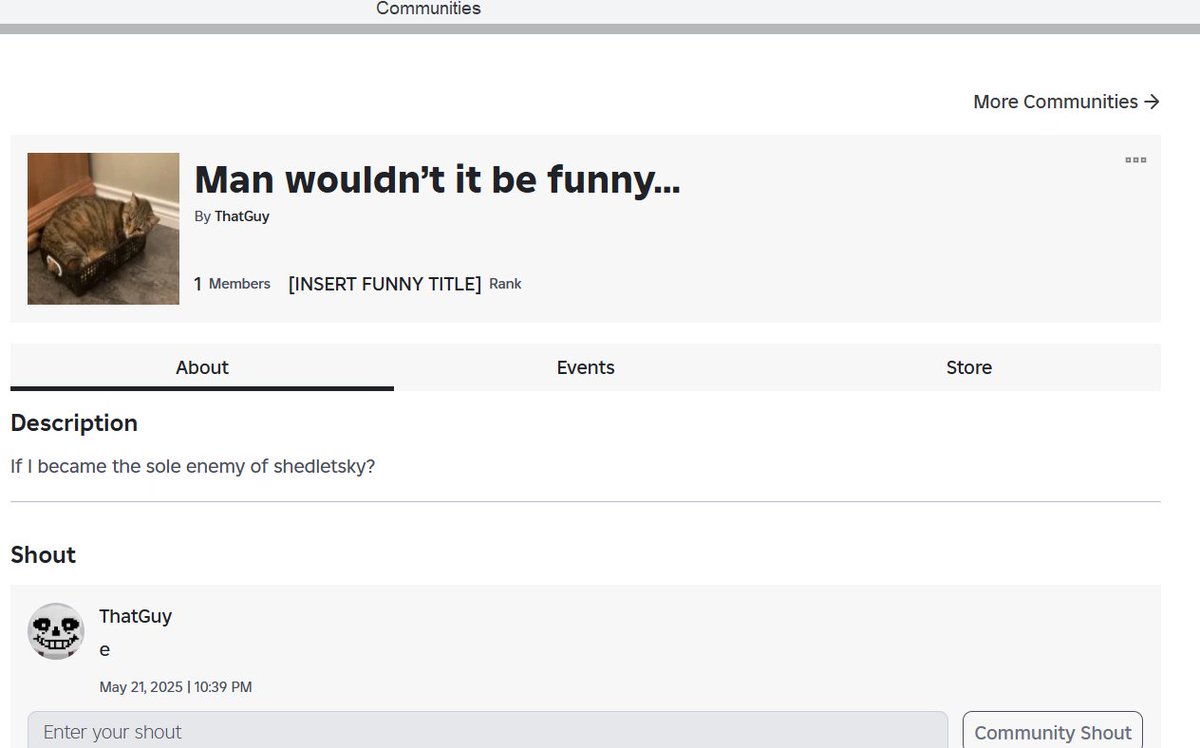
Task: Click the shout message letter e
Action: [x=104, y=650]
